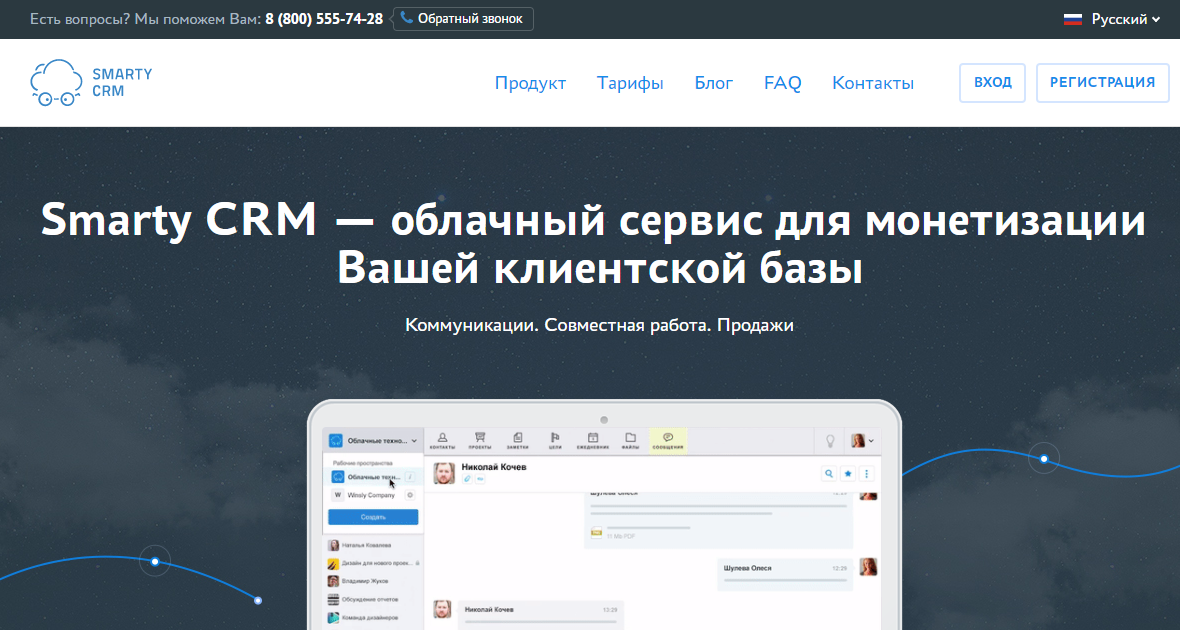Open the Тарифы menu item
The width and height of the screenshot is (1180, 630).
tap(630, 83)
